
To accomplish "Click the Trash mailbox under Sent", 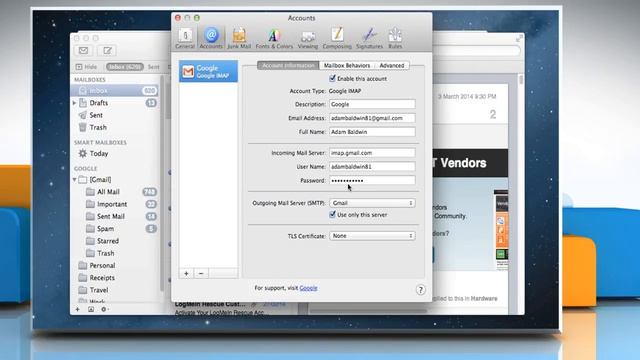I will coord(98,127).
